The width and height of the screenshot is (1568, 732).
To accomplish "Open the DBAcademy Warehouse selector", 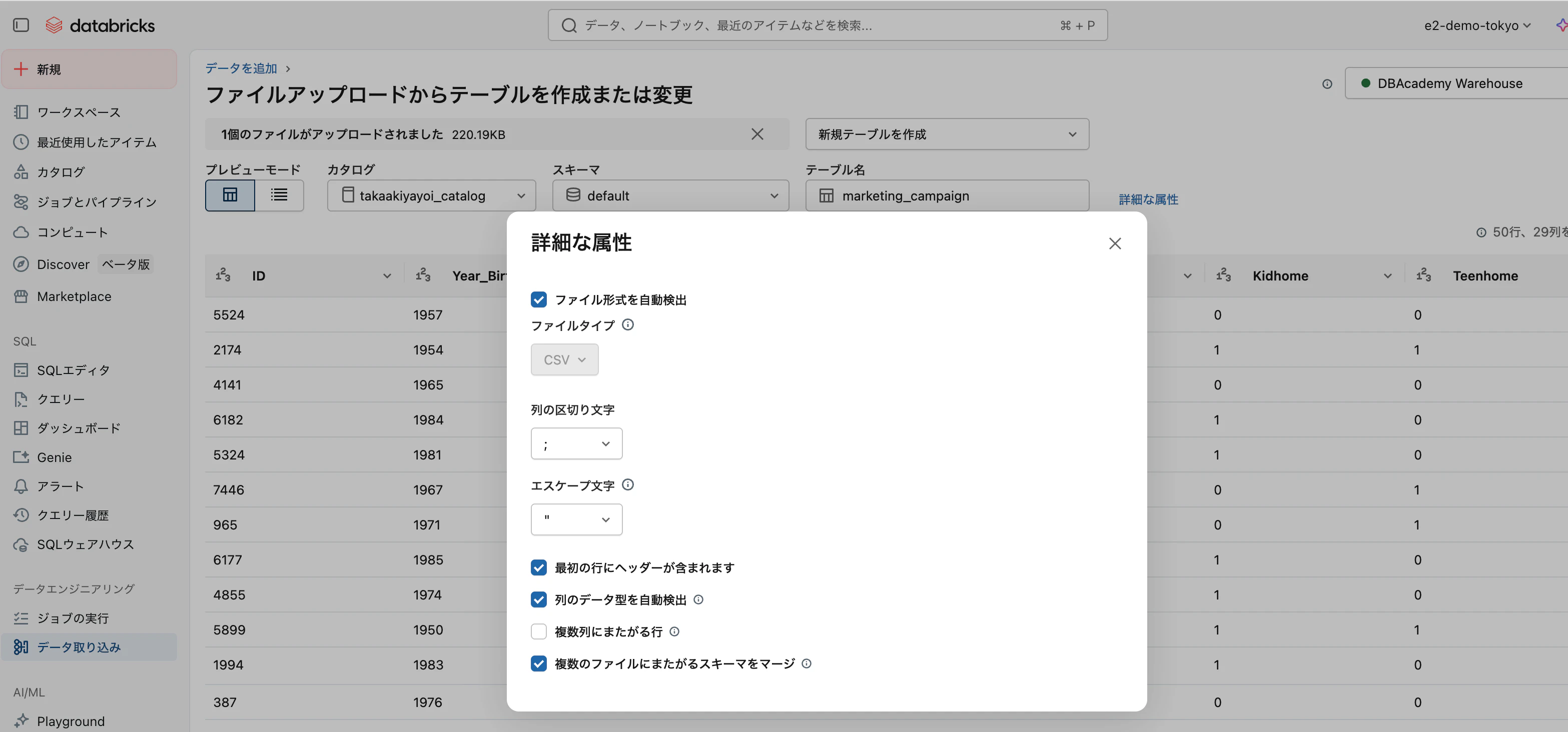I will (1456, 83).
